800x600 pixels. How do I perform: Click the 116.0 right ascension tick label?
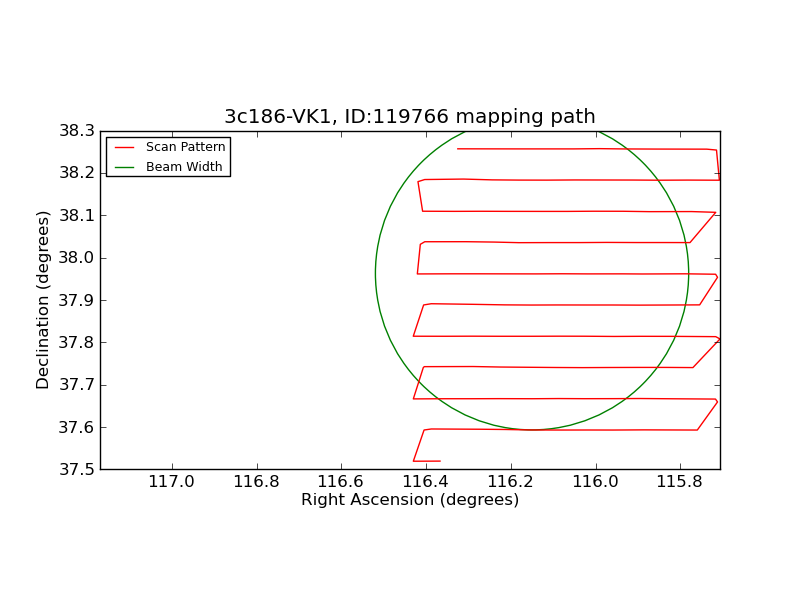(x=595, y=482)
